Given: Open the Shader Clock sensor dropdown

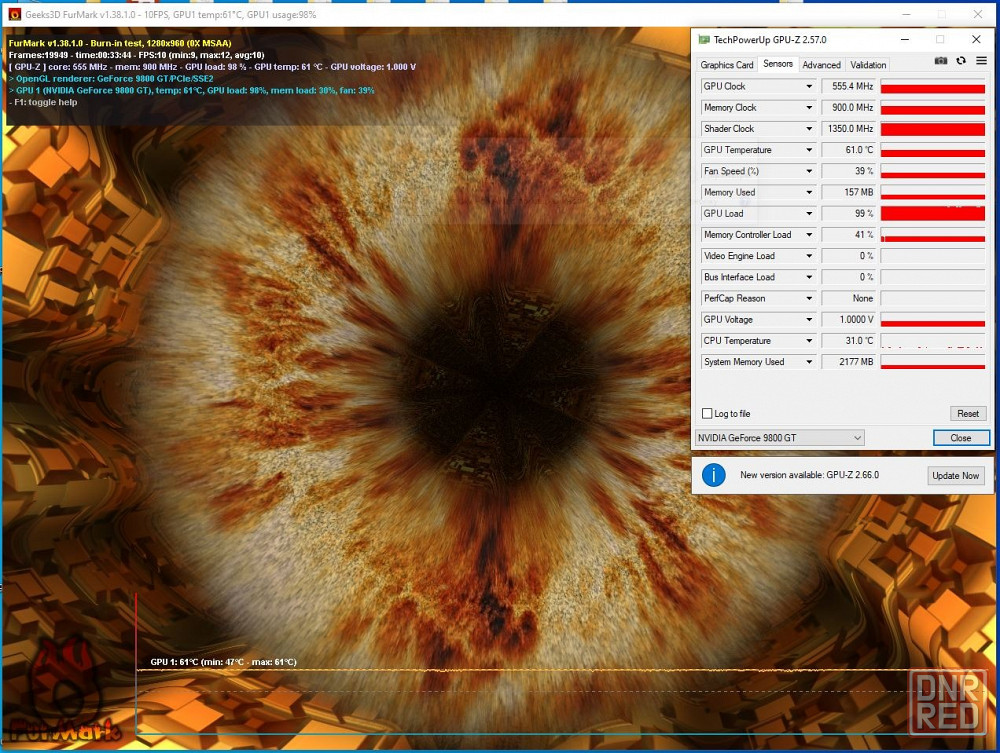Looking at the screenshot, I should pos(809,128).
